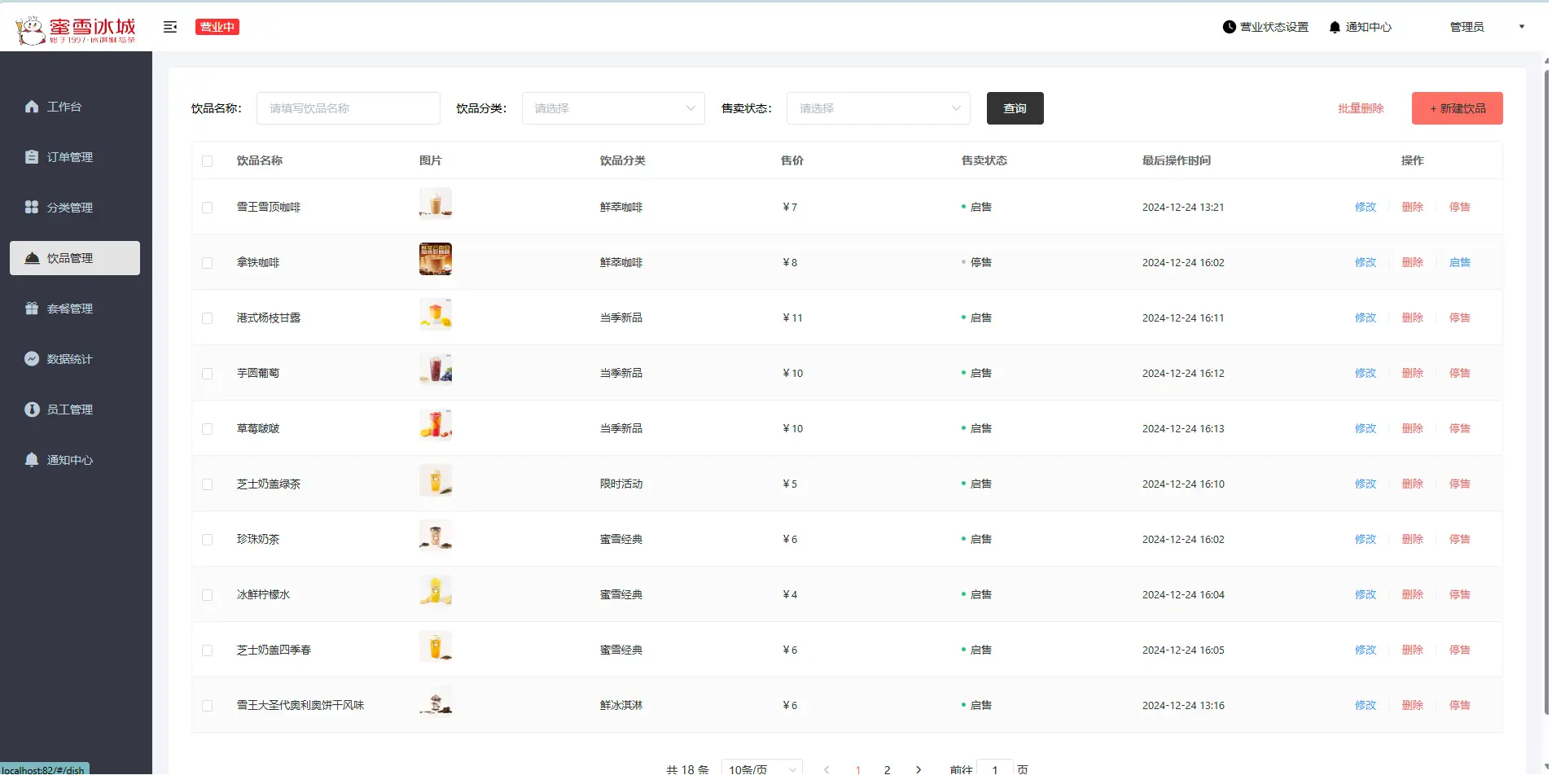Click the clock icon for 营业状态设置

coord(1229,27)
